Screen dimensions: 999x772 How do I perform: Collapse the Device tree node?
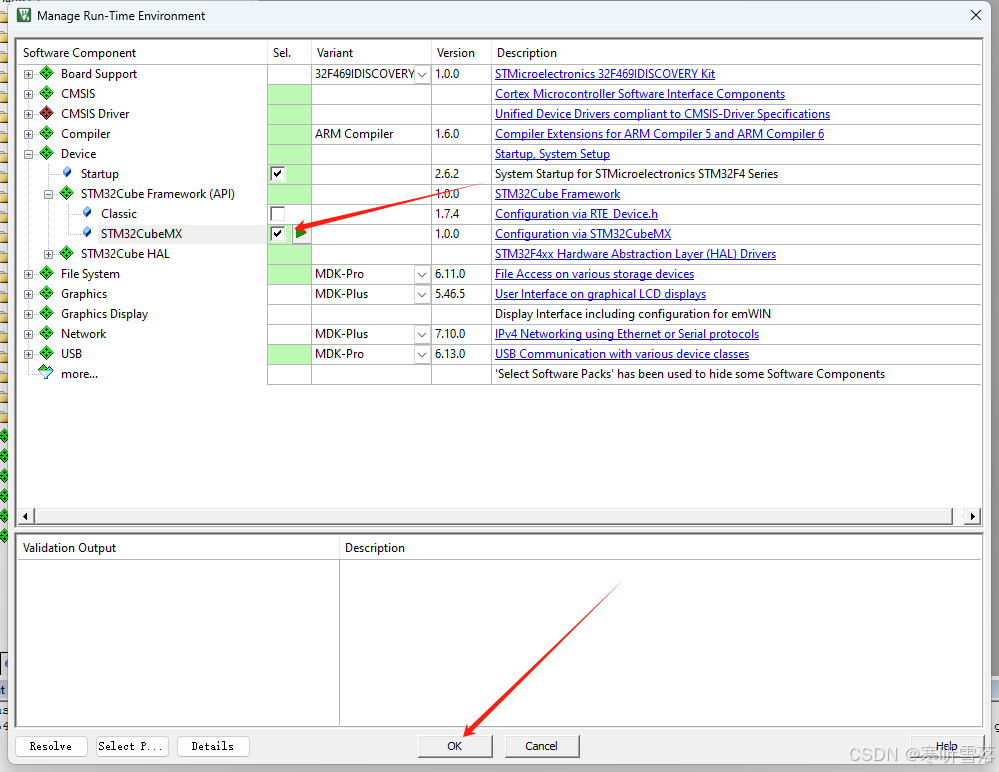(28, 154)
